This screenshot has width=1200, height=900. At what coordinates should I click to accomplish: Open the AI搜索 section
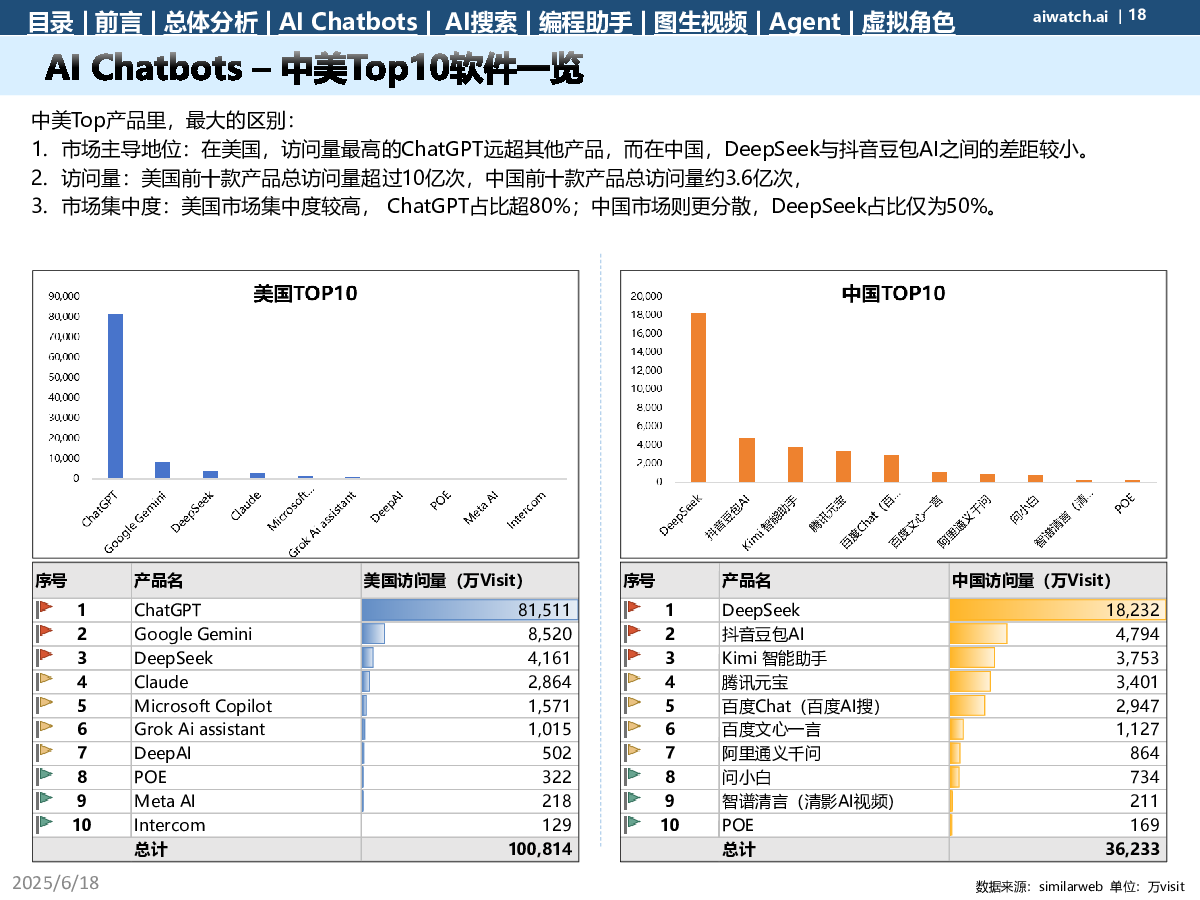click(x=481, y=22)
